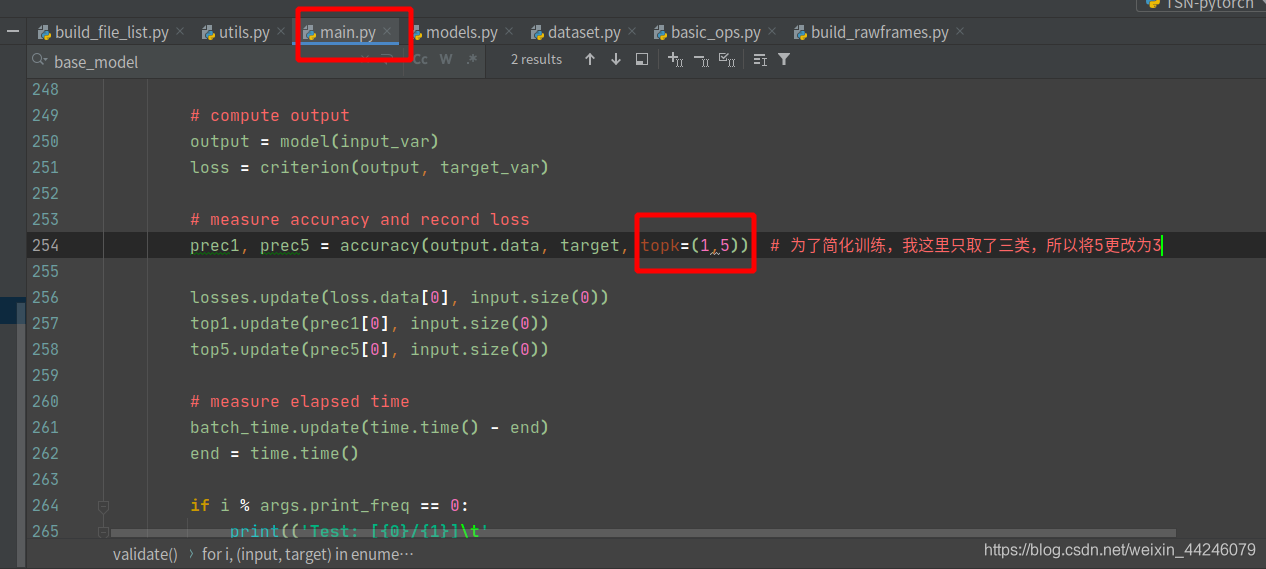
Task: Close the basic_ops.py tab
Action: tap(772, 32)
